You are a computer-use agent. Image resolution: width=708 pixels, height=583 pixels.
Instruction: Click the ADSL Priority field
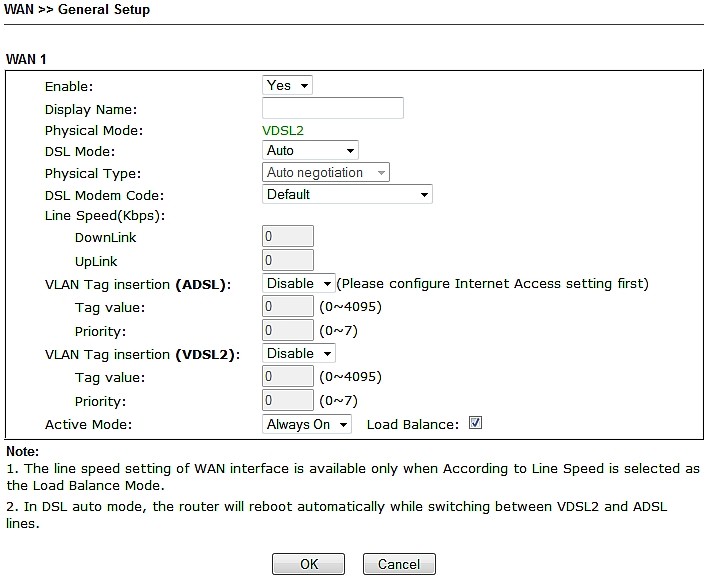[x=288, y=330]
